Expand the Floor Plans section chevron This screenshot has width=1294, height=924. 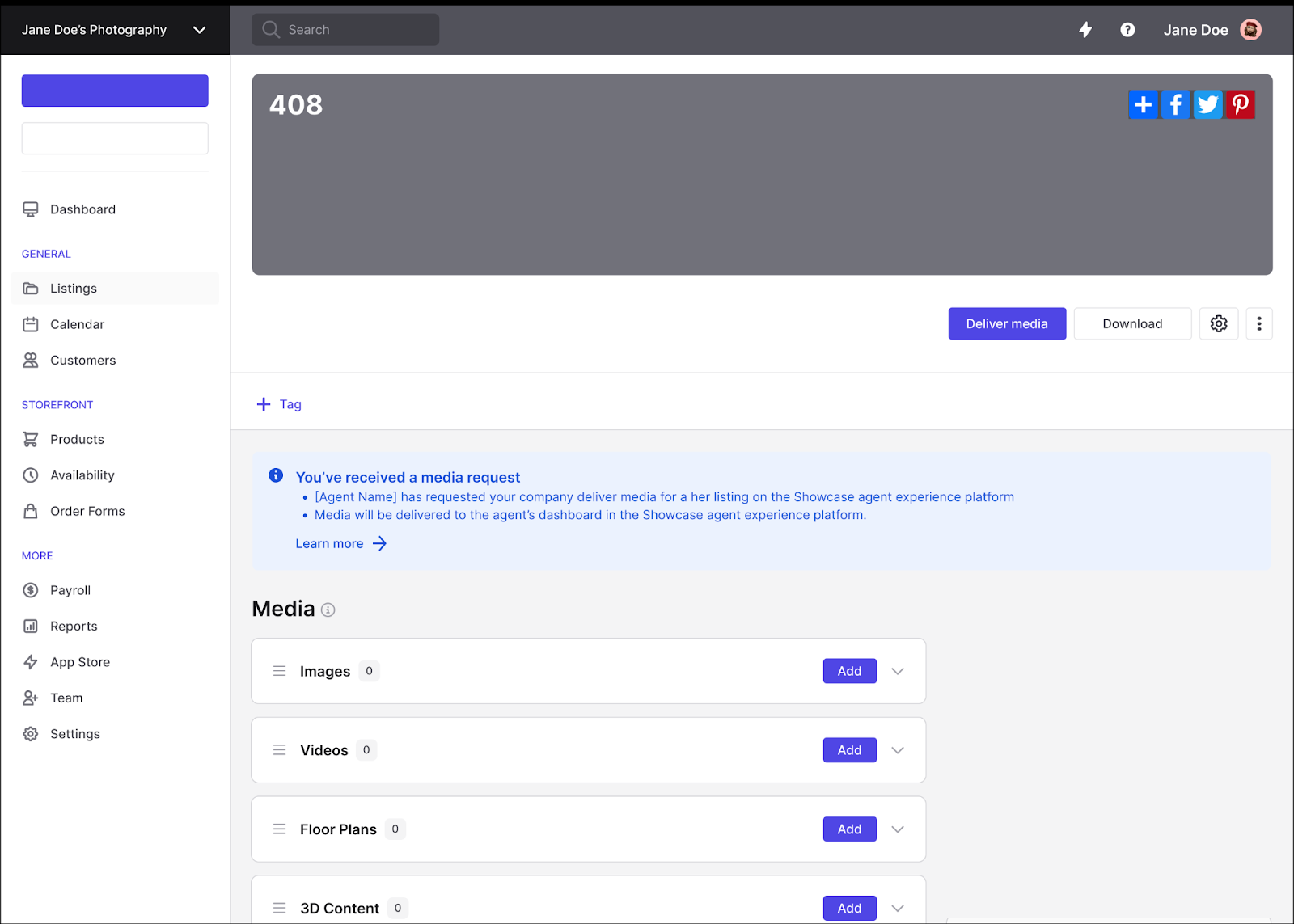pyautogui.click(x=898, y=829)
